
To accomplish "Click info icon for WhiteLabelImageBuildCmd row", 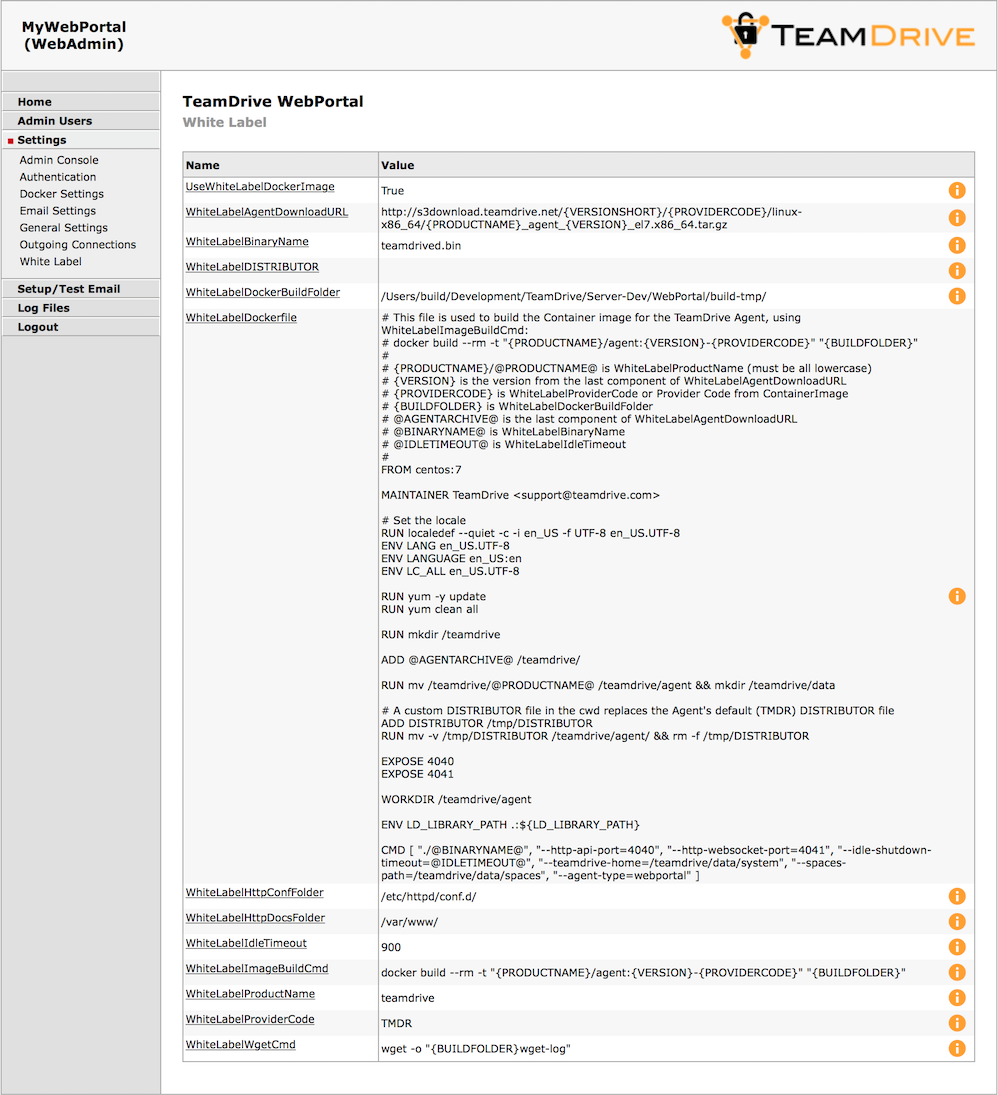I will 957,972.
